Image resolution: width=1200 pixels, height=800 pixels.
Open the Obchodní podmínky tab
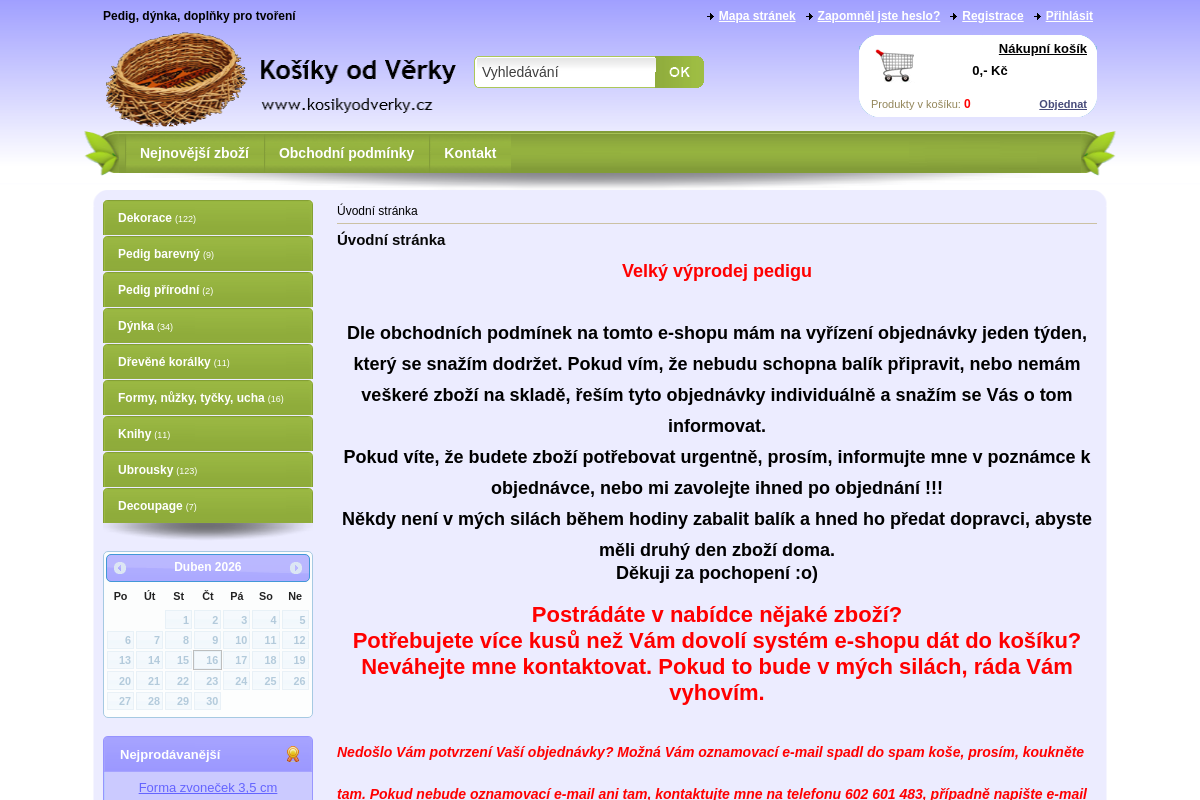click(346, 153)
